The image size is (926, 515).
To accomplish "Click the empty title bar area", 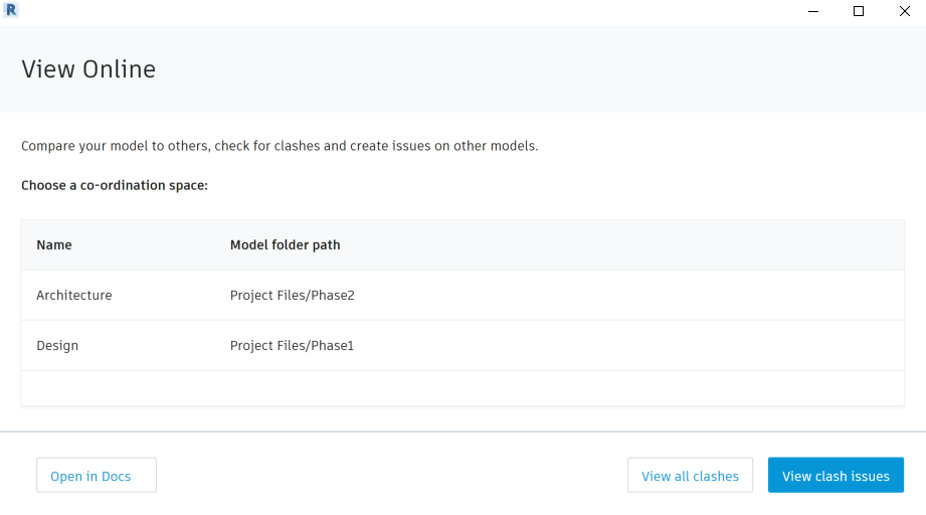I will click(400, 11).
